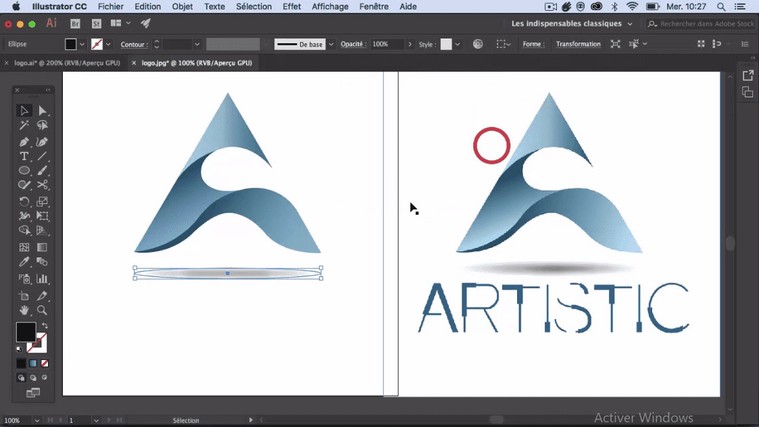Viewport: 759px width, 427px height.
Task: Open the De base brush definition dropdown
Action: coord(331,44)
